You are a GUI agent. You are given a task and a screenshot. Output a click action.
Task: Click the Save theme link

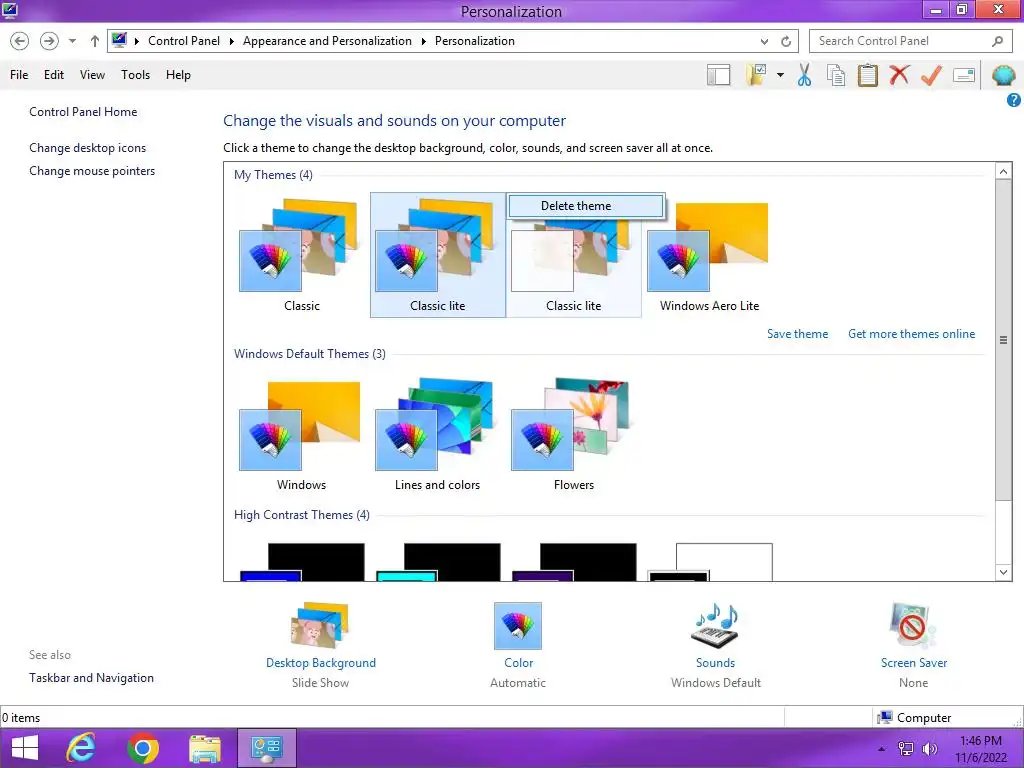point(797,334)
